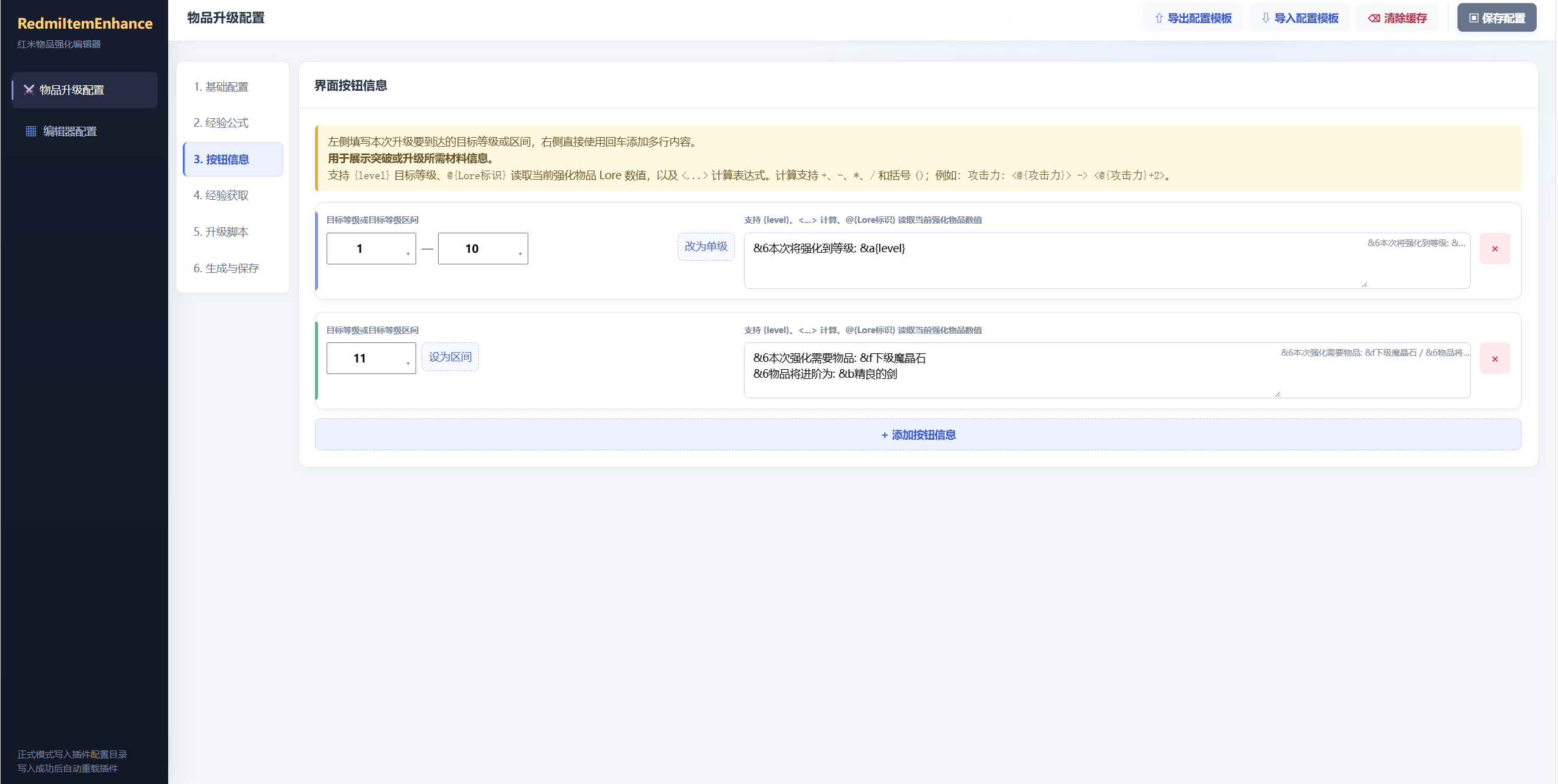
Task: Click 导出配置模板 button
Action: (1192, 18)
